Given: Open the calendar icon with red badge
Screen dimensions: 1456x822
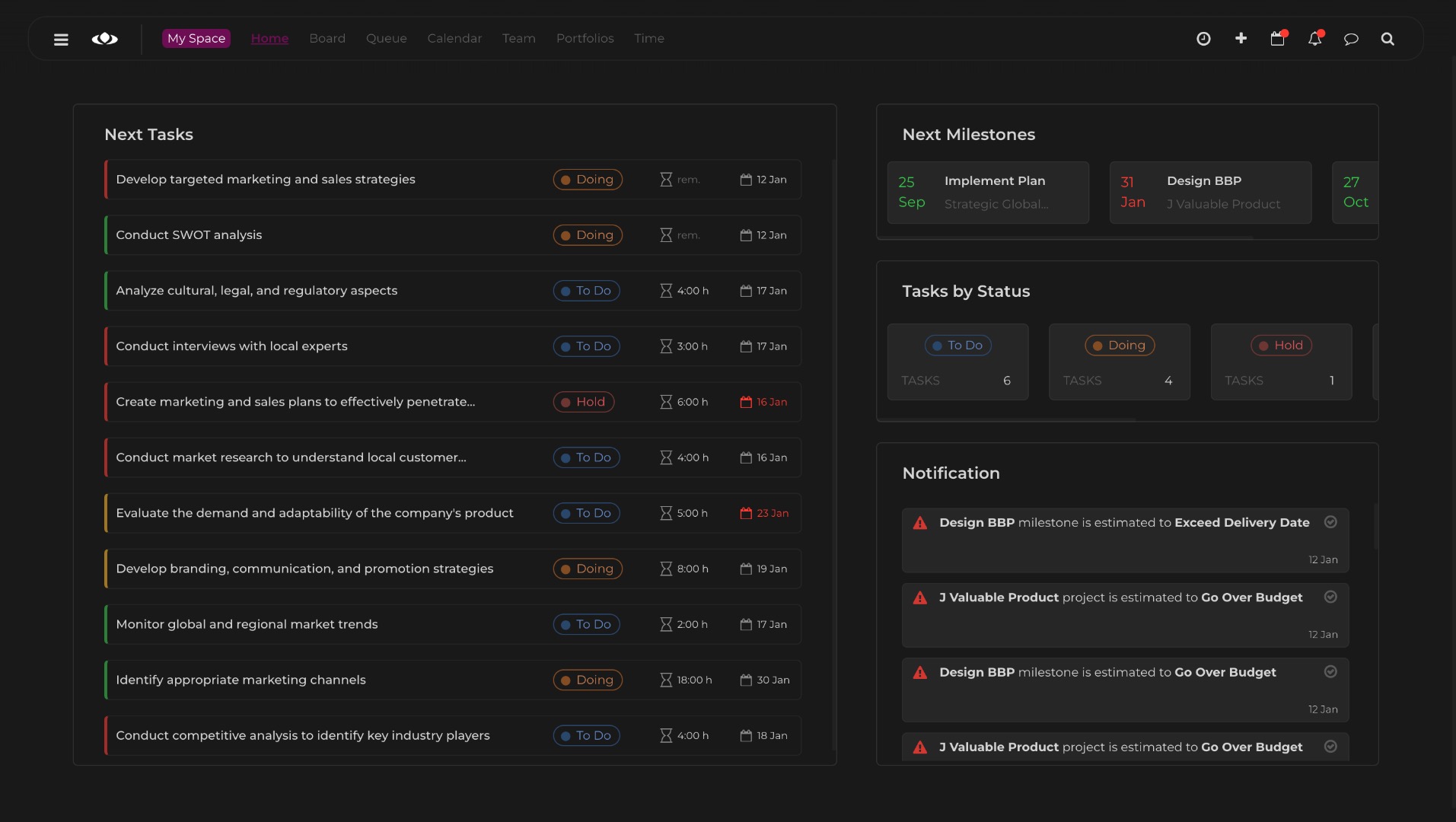Looking at the screenshot, I should 1278,38.
